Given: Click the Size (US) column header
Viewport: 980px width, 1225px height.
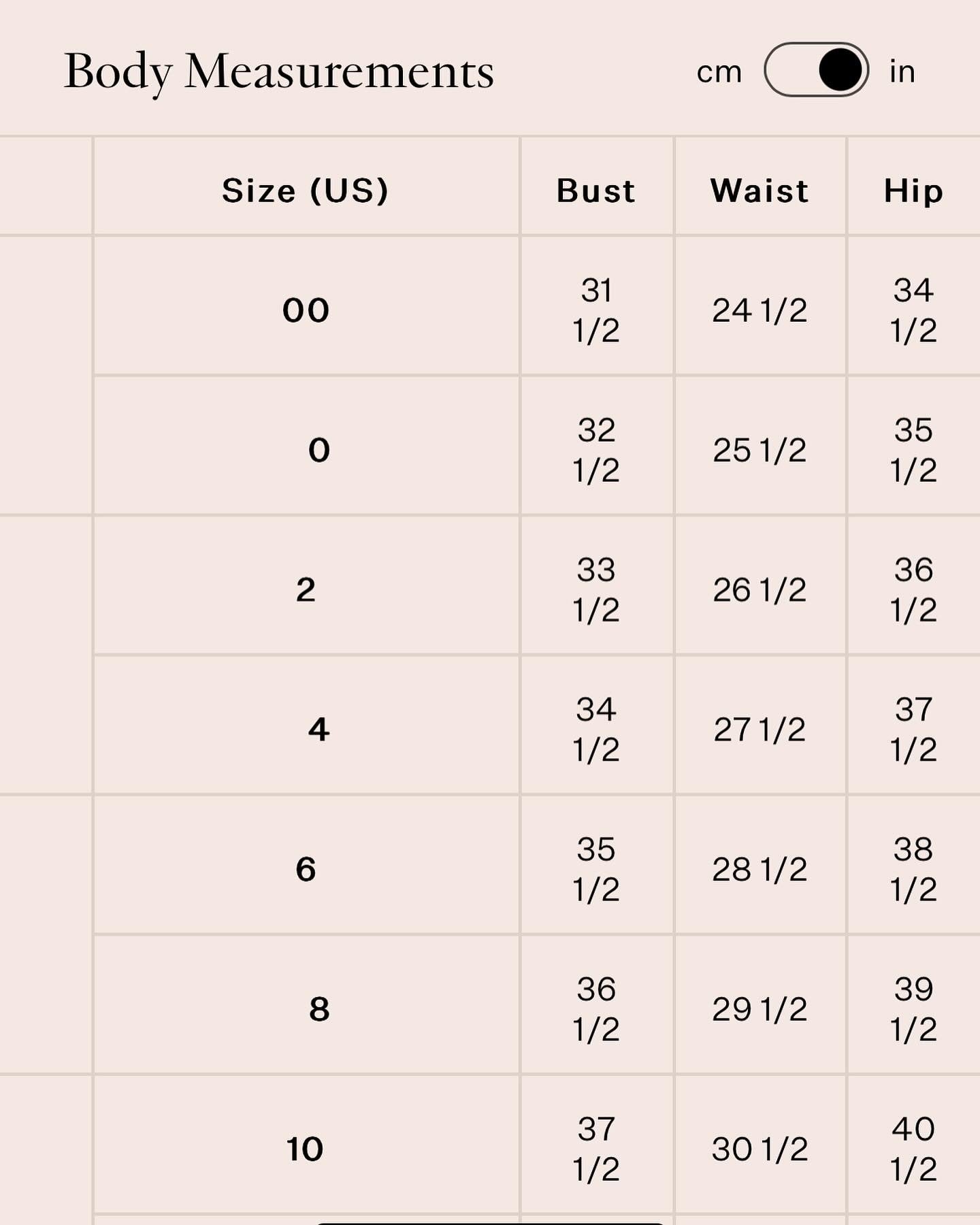Looking at the screenshot, I should coord(306,191).
